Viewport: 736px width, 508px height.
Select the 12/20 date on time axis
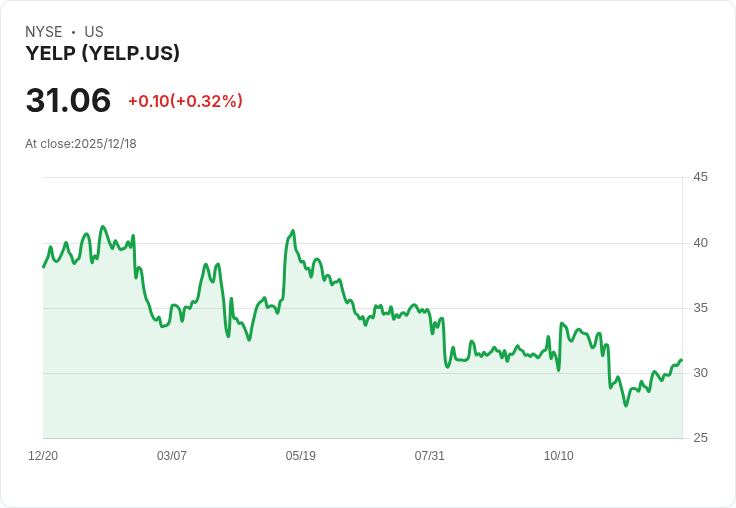tap(43, 456)
